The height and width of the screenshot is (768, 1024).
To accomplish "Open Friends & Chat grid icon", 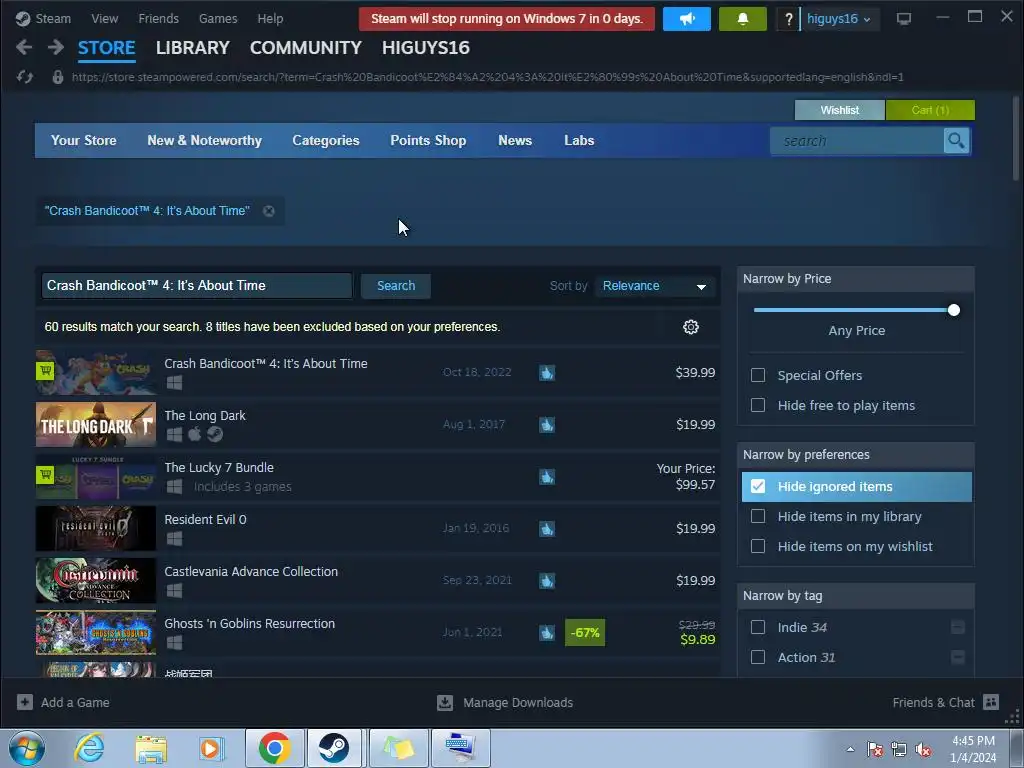I will click(x=991, y=702).
